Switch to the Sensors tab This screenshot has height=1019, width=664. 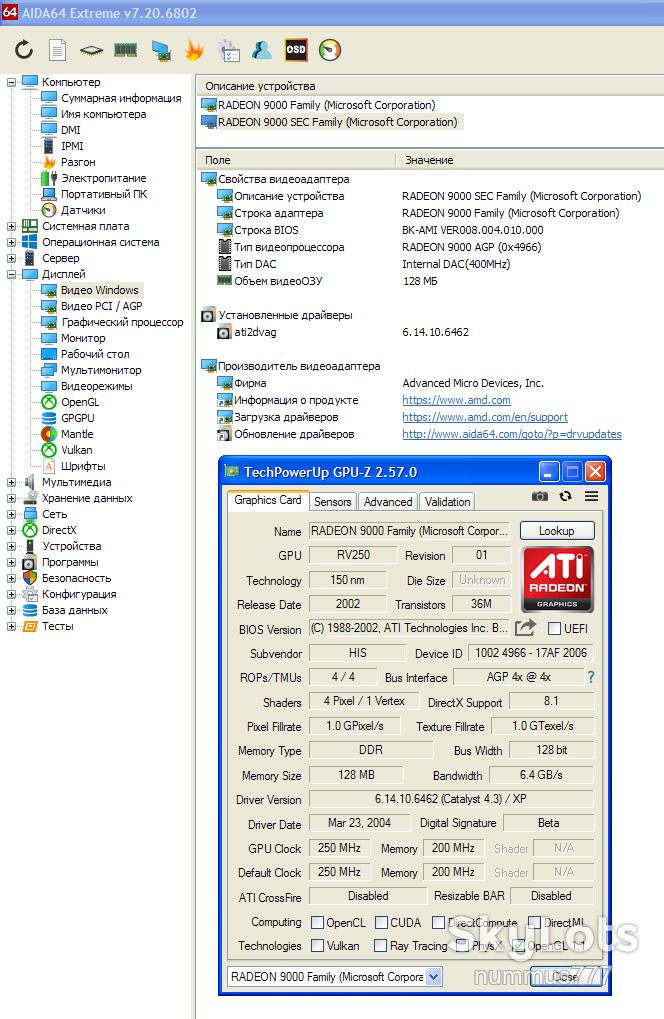click(332, 501)
